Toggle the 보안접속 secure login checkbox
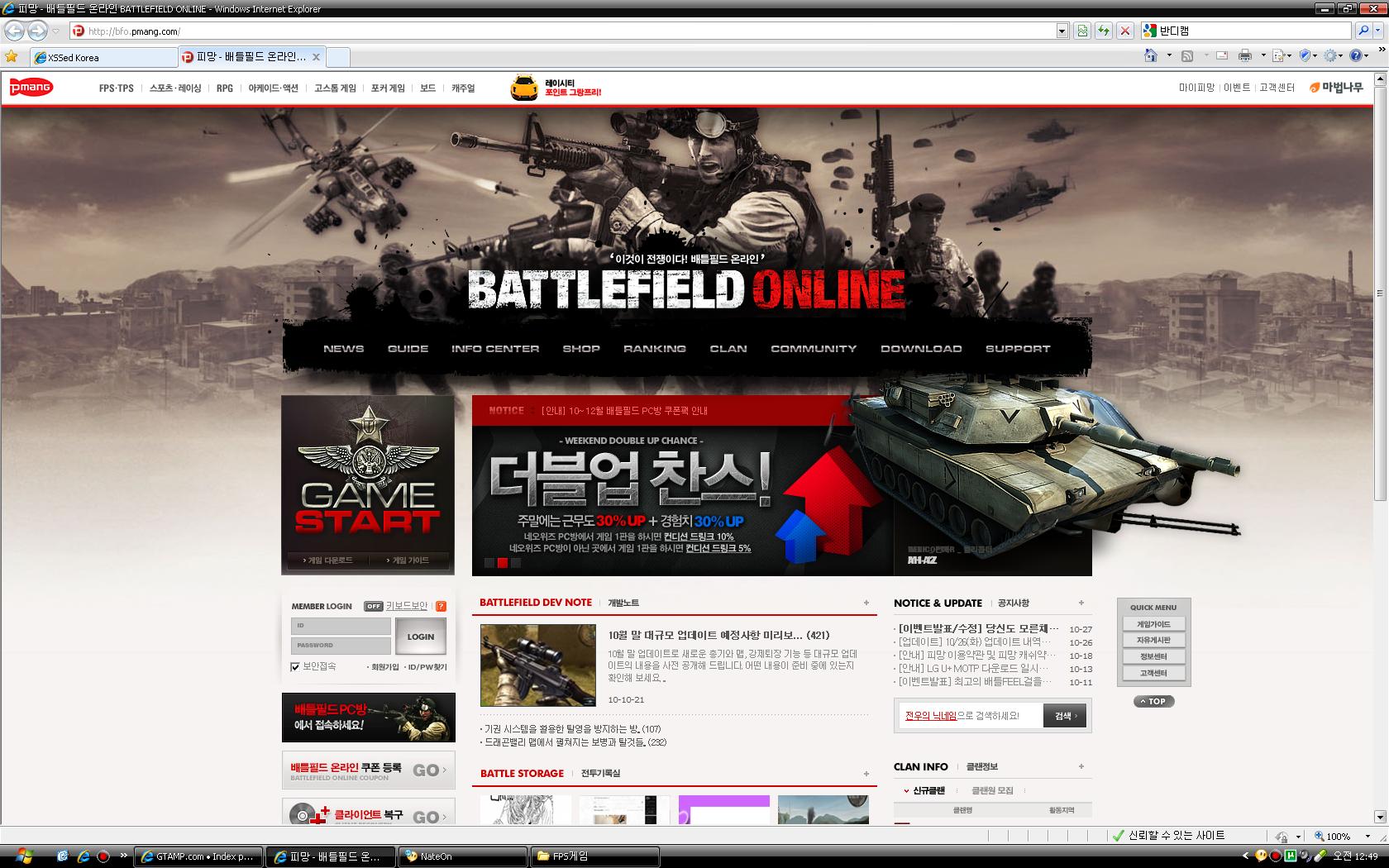This screenshot has width=1389, height=868. click(295, 666)
